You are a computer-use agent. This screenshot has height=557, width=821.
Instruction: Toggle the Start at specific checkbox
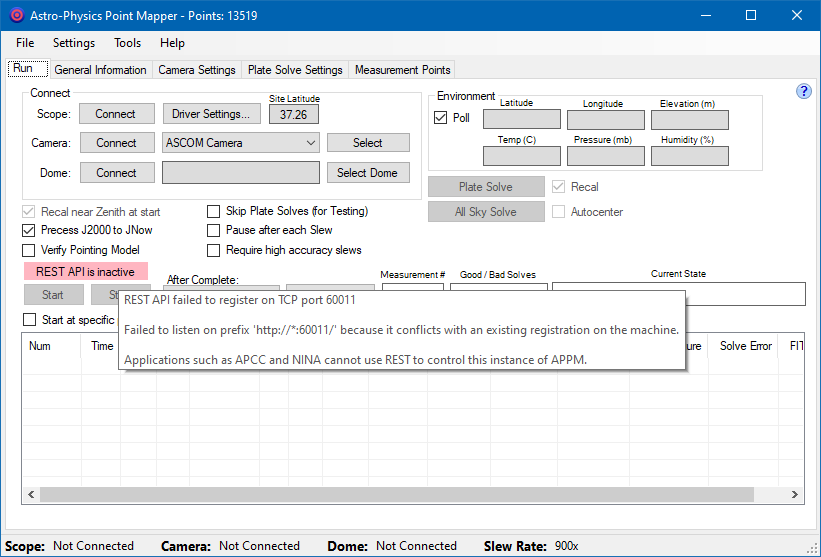tap(29, 319)
